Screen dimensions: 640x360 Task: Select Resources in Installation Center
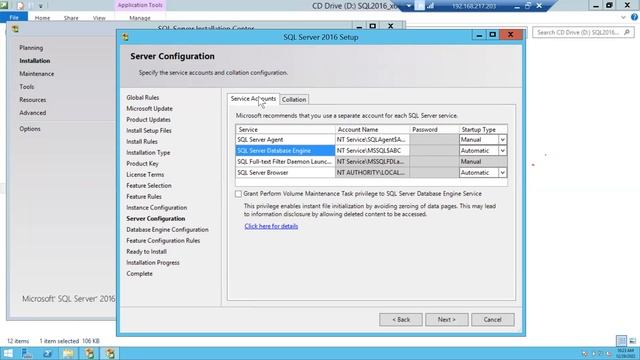pos(33,100)
